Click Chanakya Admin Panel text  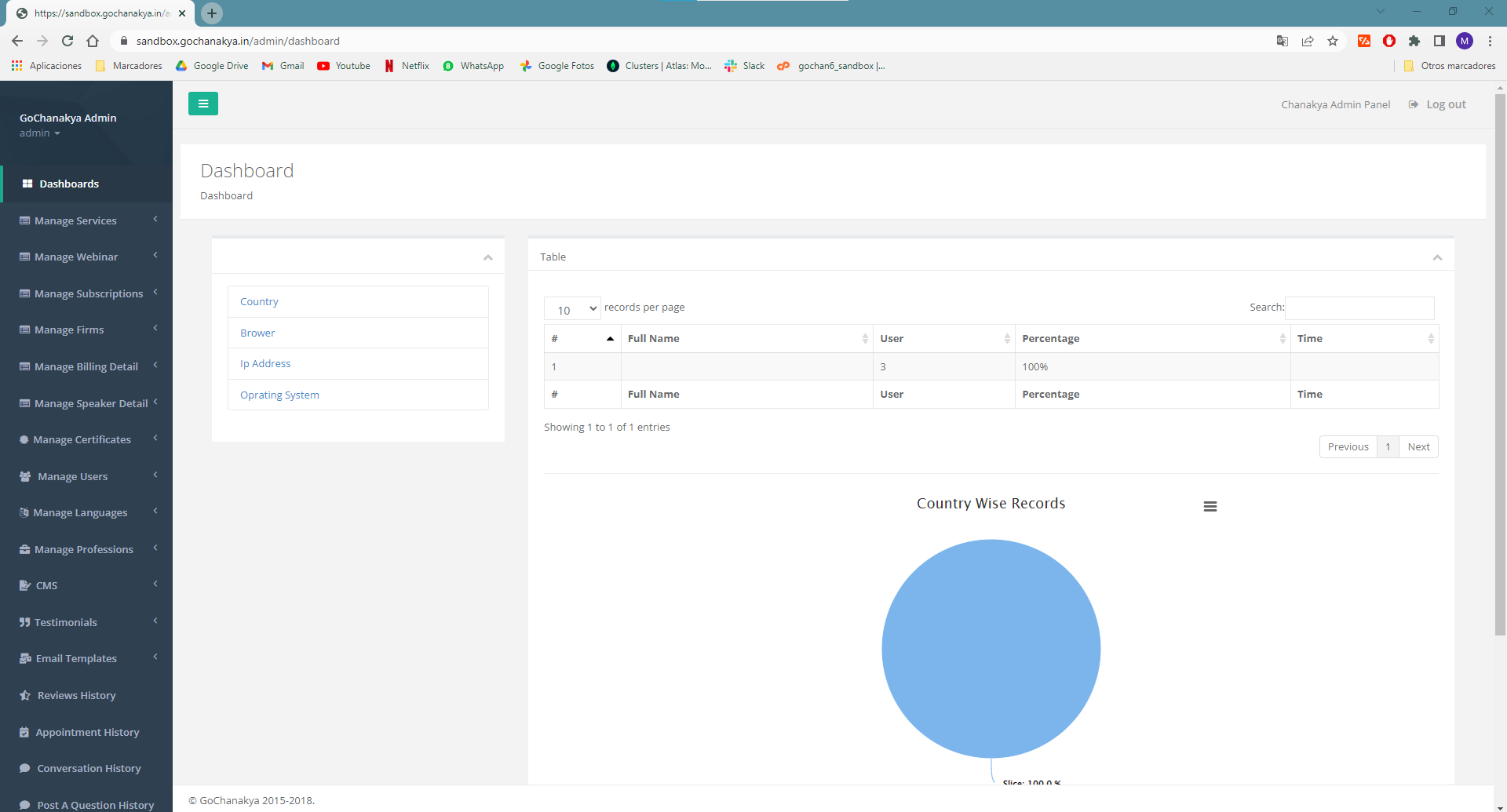(1335, 104)
